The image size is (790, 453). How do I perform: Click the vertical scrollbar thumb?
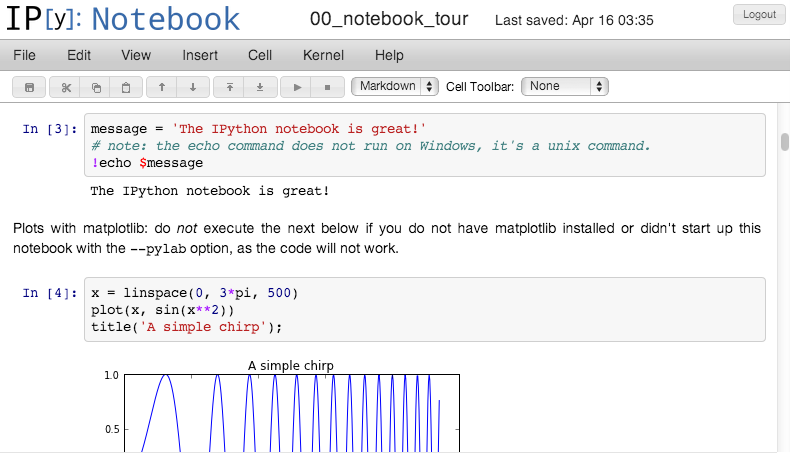tap(784, 142)
